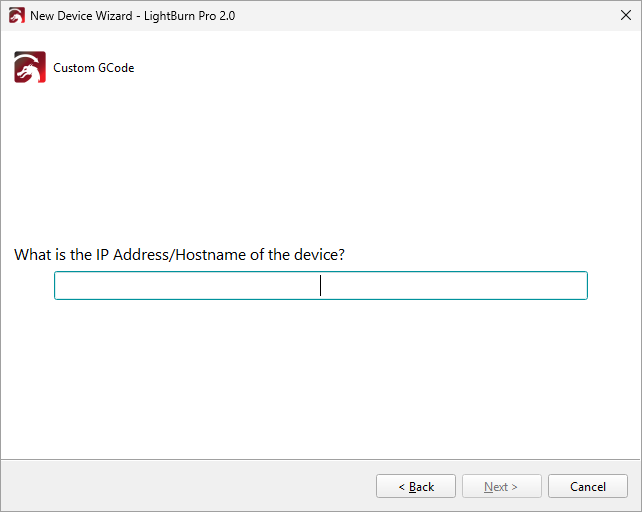The height and width of the screenshot is (512, 642).
Task: Select the empty device address input
Action: 320,286
